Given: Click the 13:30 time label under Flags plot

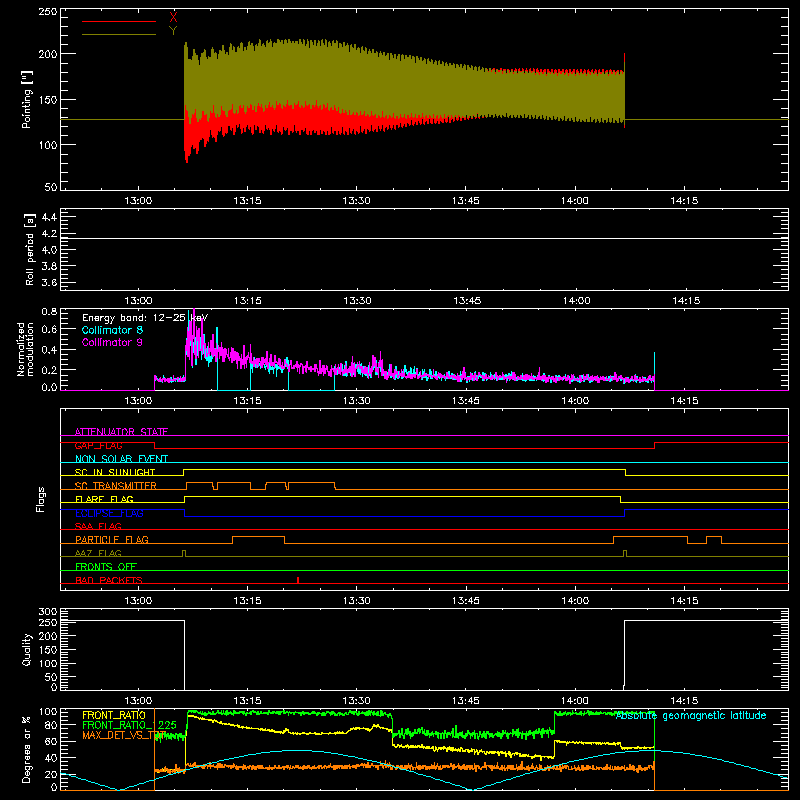Looking at the screenshot, I should click(x=357, y=601).
